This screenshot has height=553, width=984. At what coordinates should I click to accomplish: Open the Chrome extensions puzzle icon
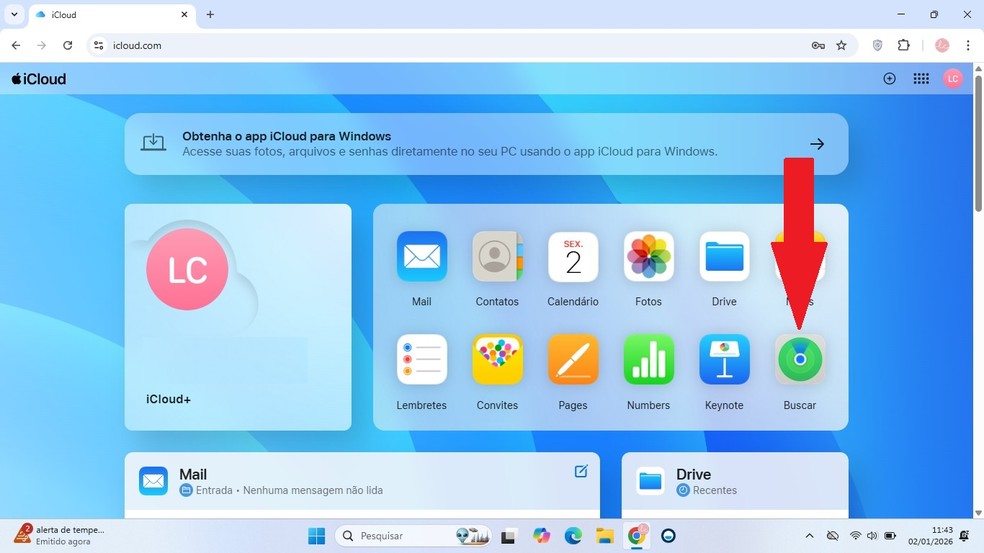point(903,45)
